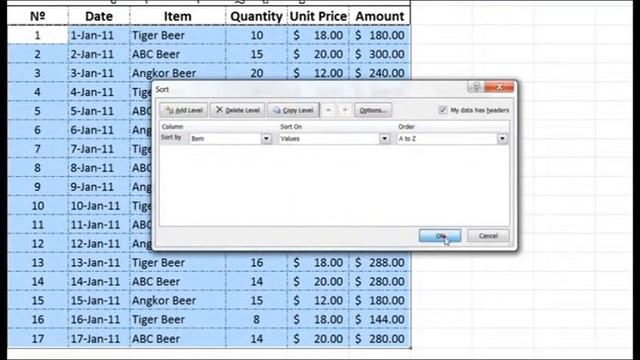
Task: Click quantity 8 in row 16
Action: pos(256,319)
